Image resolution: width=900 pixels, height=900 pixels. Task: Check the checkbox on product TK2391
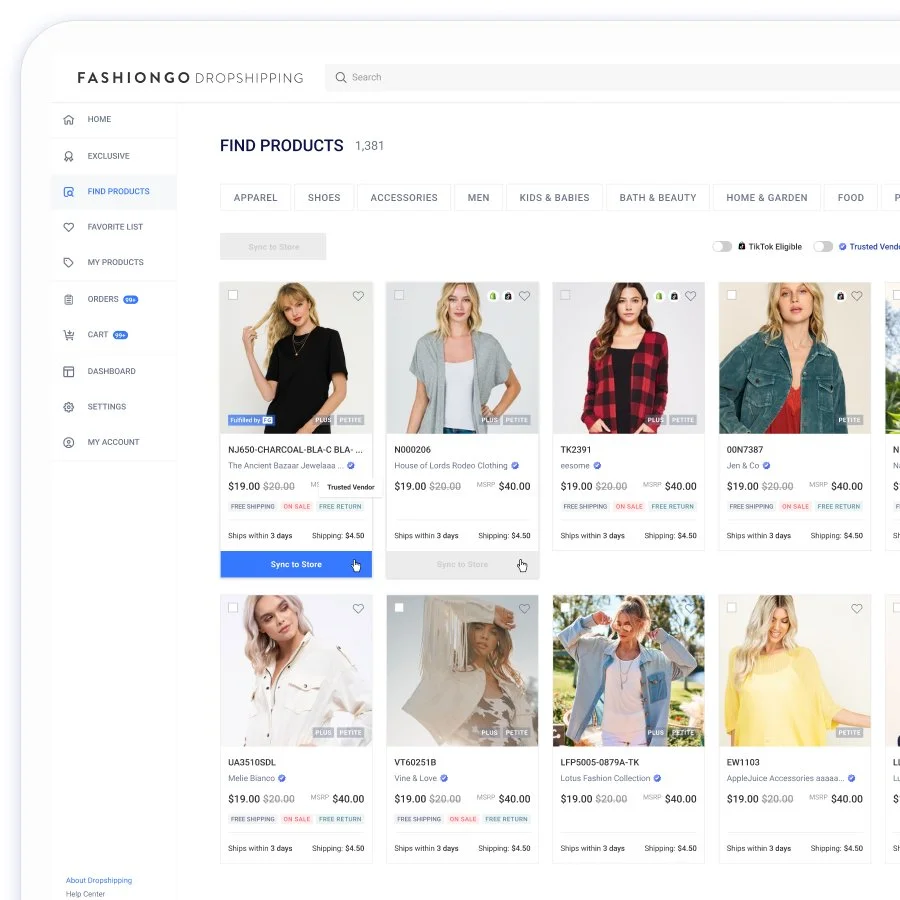click(565, 295)
